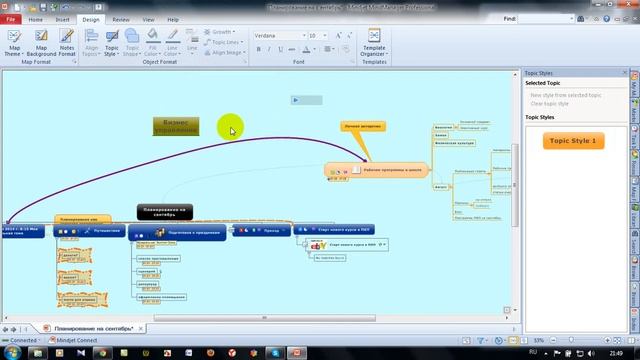This screenshot has width=640, height=360.
Task: Click the eBay logo topic image
Action: point(318,245)
